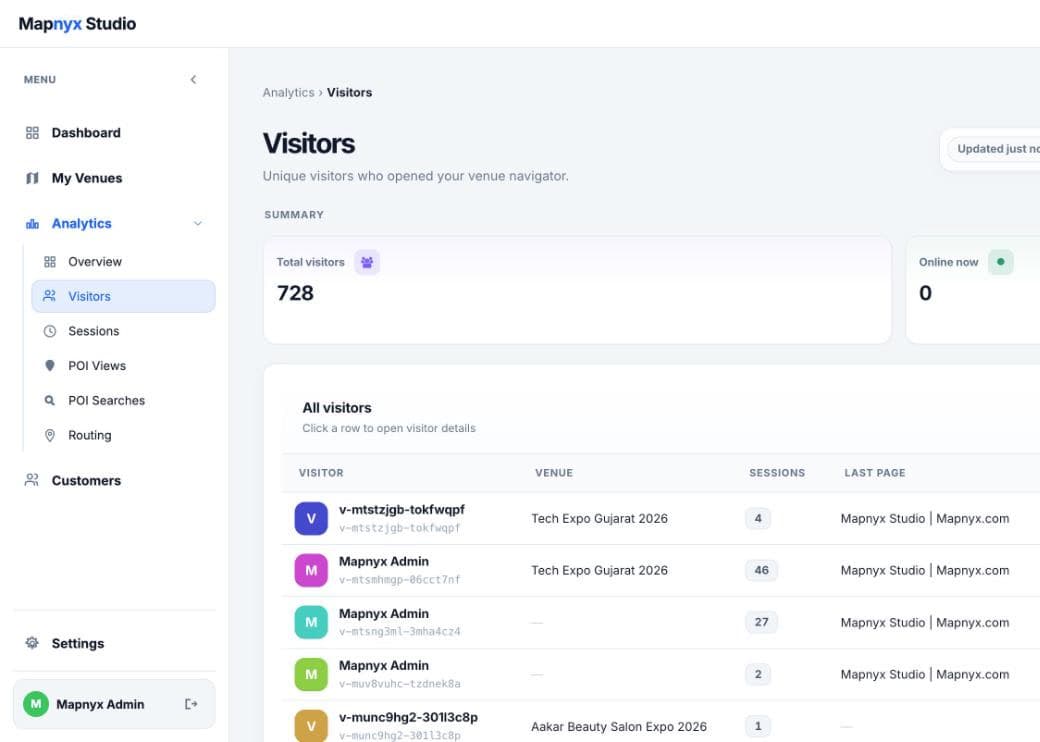Open Mapnyx Admin visitor v-mtsng3ml-3mha4cz4
The height and width of the screenshot is (742, 1040).
point(661,623)
